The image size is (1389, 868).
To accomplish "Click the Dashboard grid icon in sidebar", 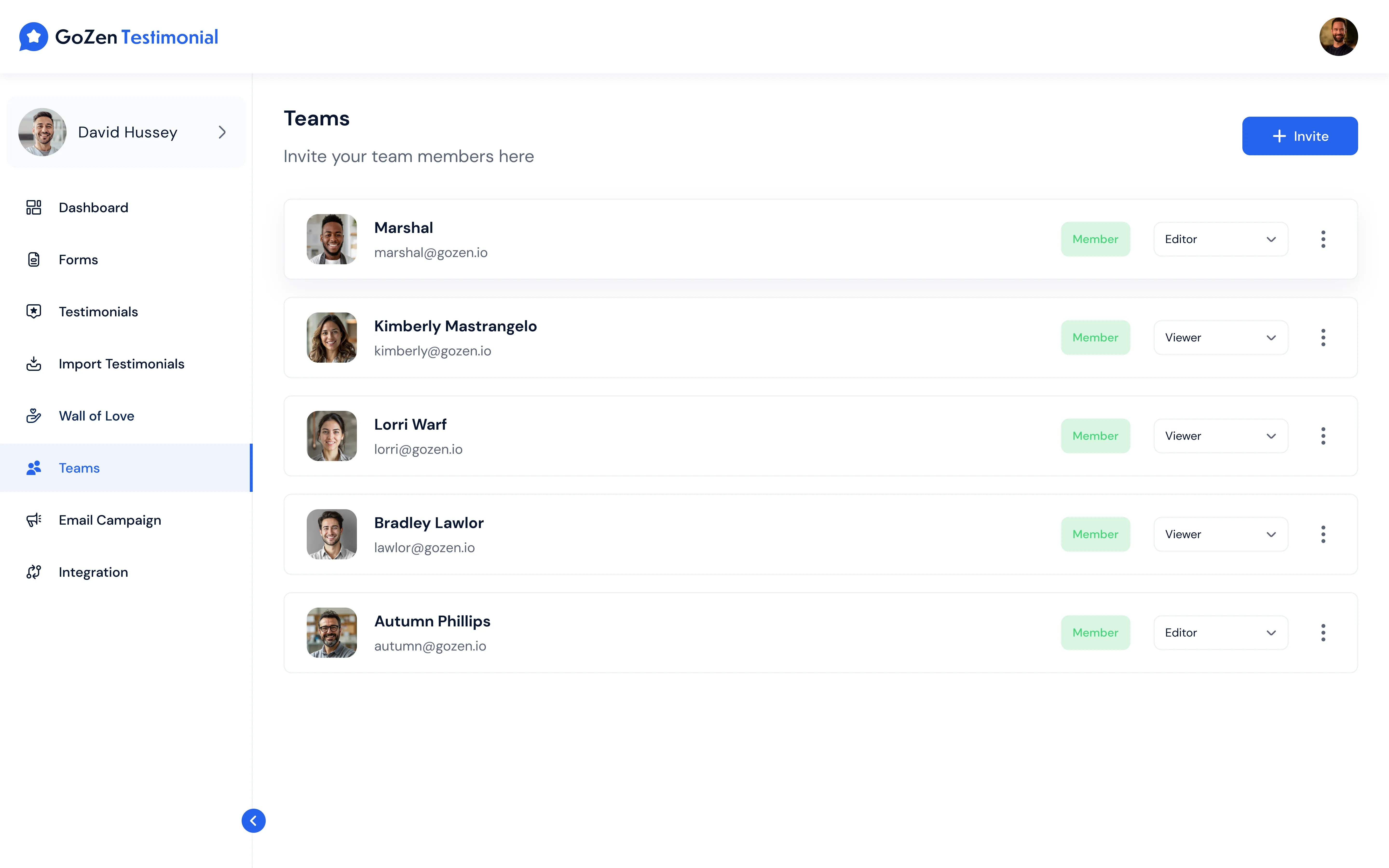I will click(34, 207).
